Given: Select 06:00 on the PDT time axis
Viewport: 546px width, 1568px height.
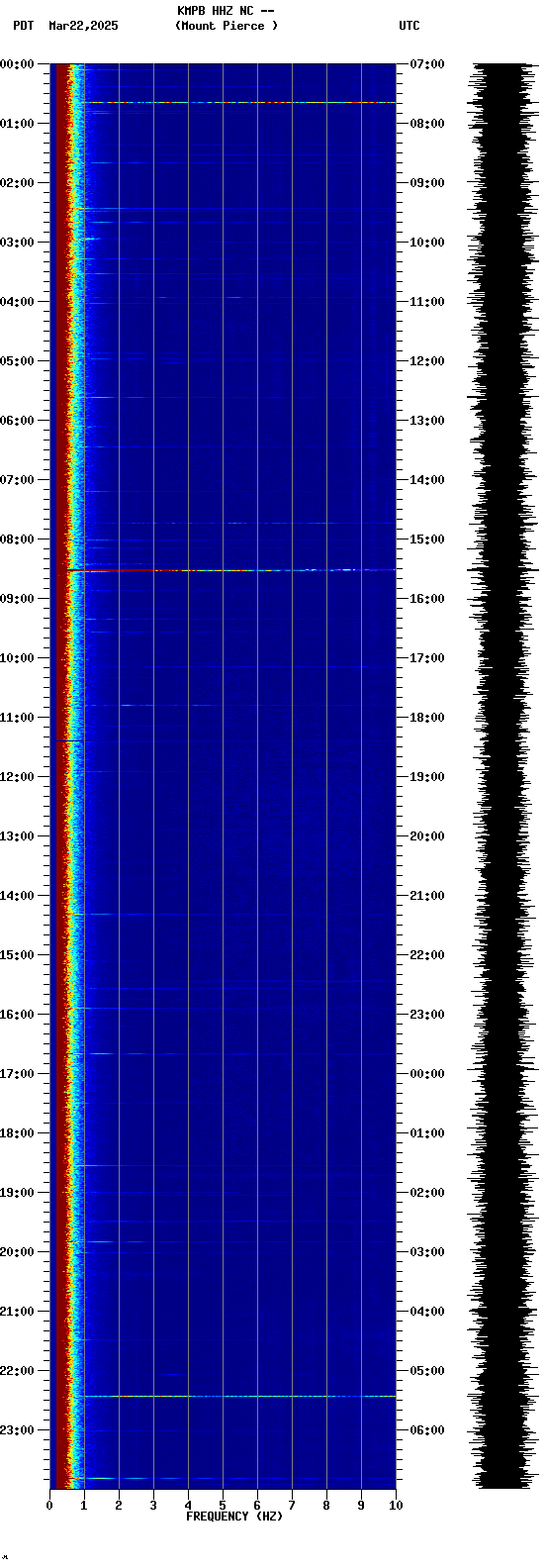Looking at the screenshot, I should pyautogui.click(x=17, y=421).
